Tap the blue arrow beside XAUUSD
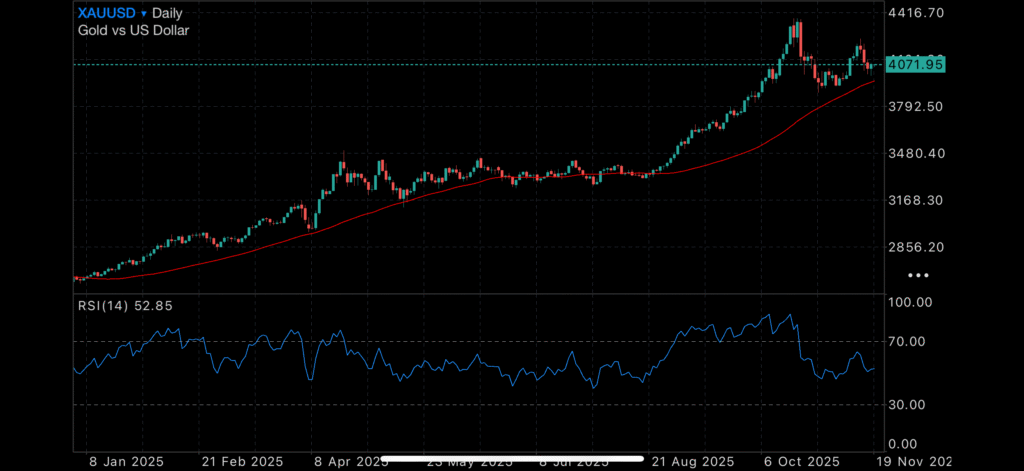The height and width of the screenshot is (471, 1024). coord(144,14)
